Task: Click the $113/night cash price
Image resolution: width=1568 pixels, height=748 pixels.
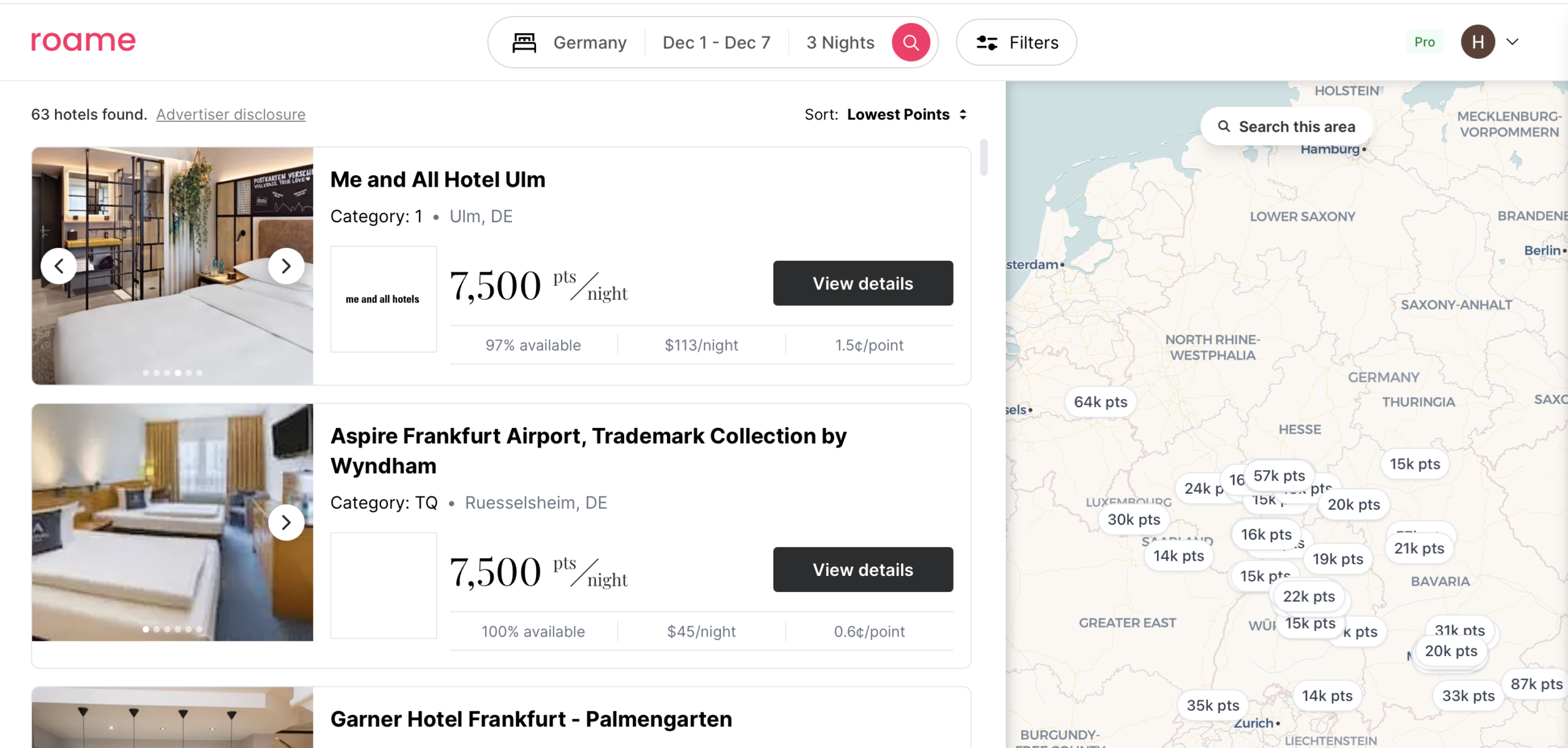Action: (701, 345)
